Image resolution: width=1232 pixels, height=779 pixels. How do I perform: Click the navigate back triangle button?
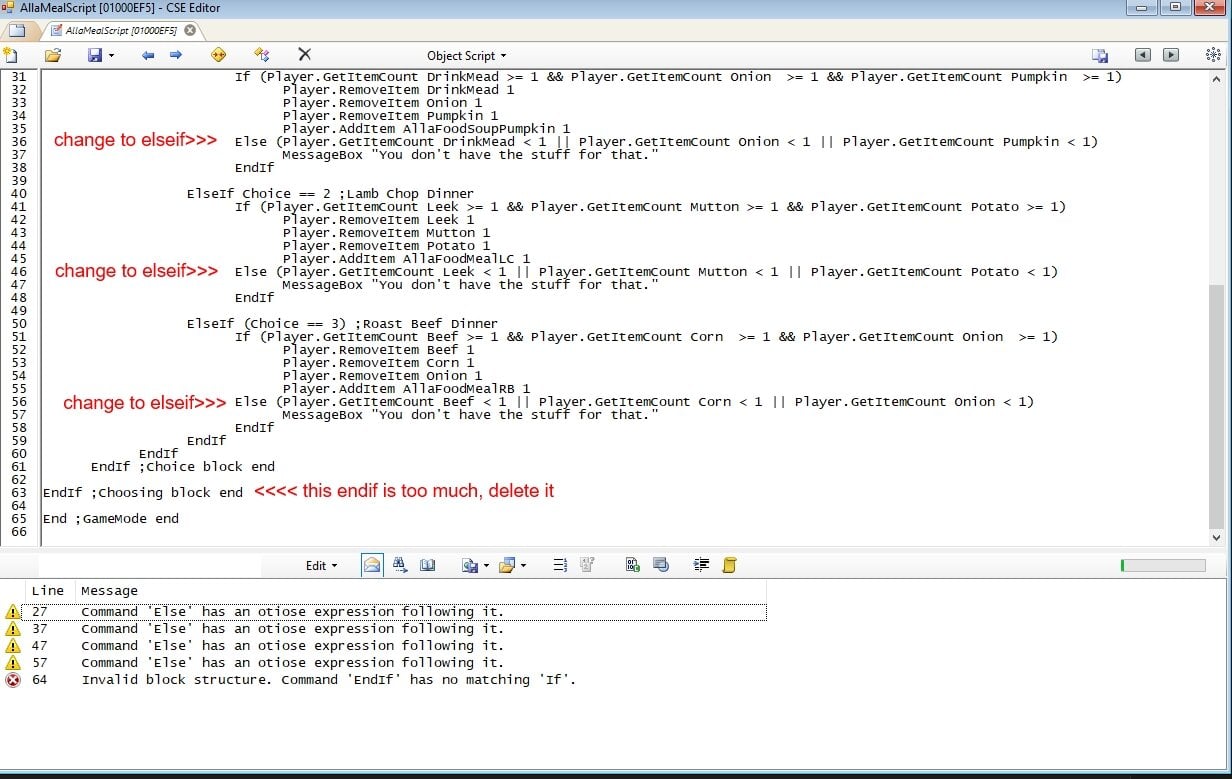coord(1143,55)
